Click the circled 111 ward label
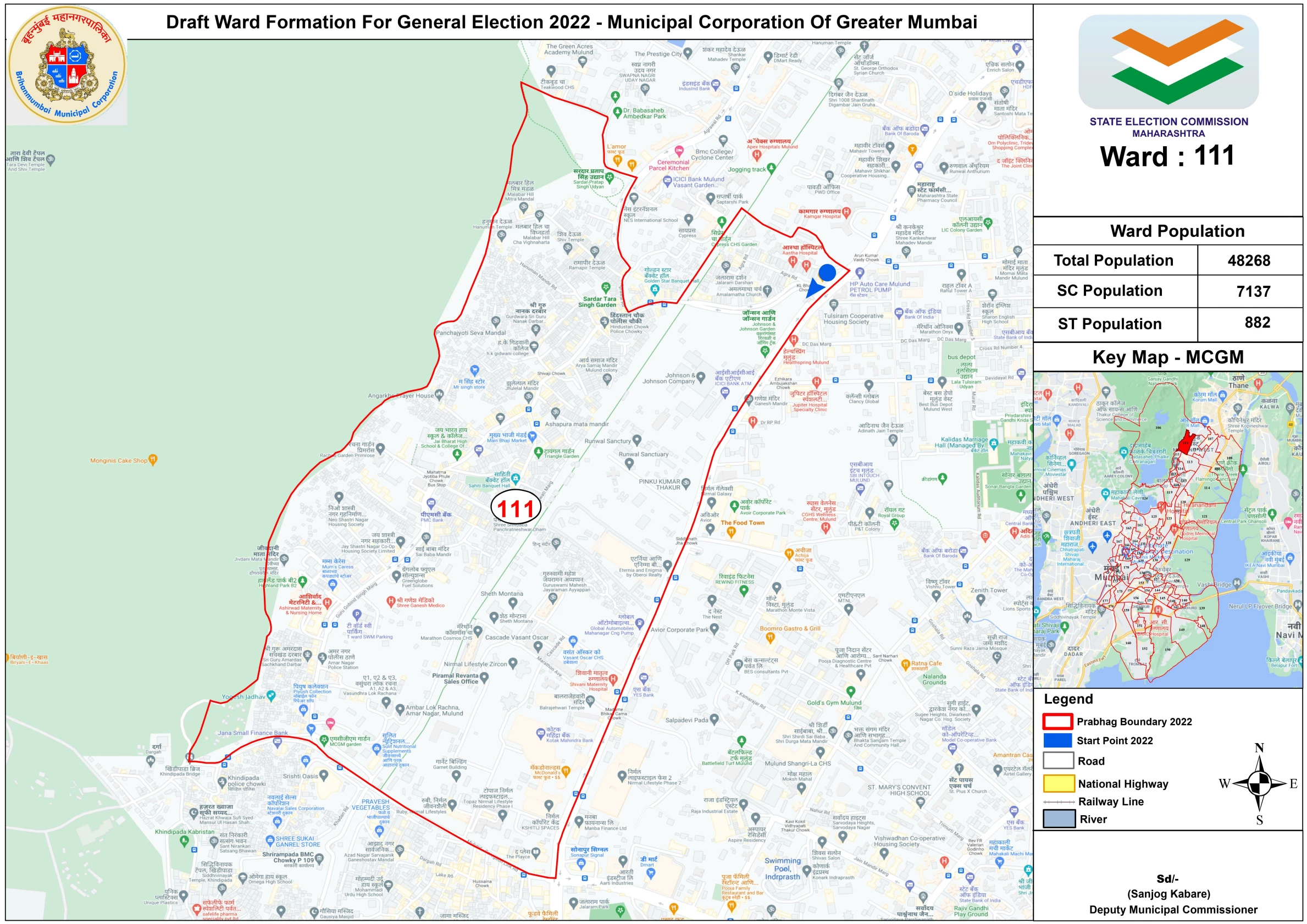The height and width of the screenshot is (924, 1307). coord(516,507)
